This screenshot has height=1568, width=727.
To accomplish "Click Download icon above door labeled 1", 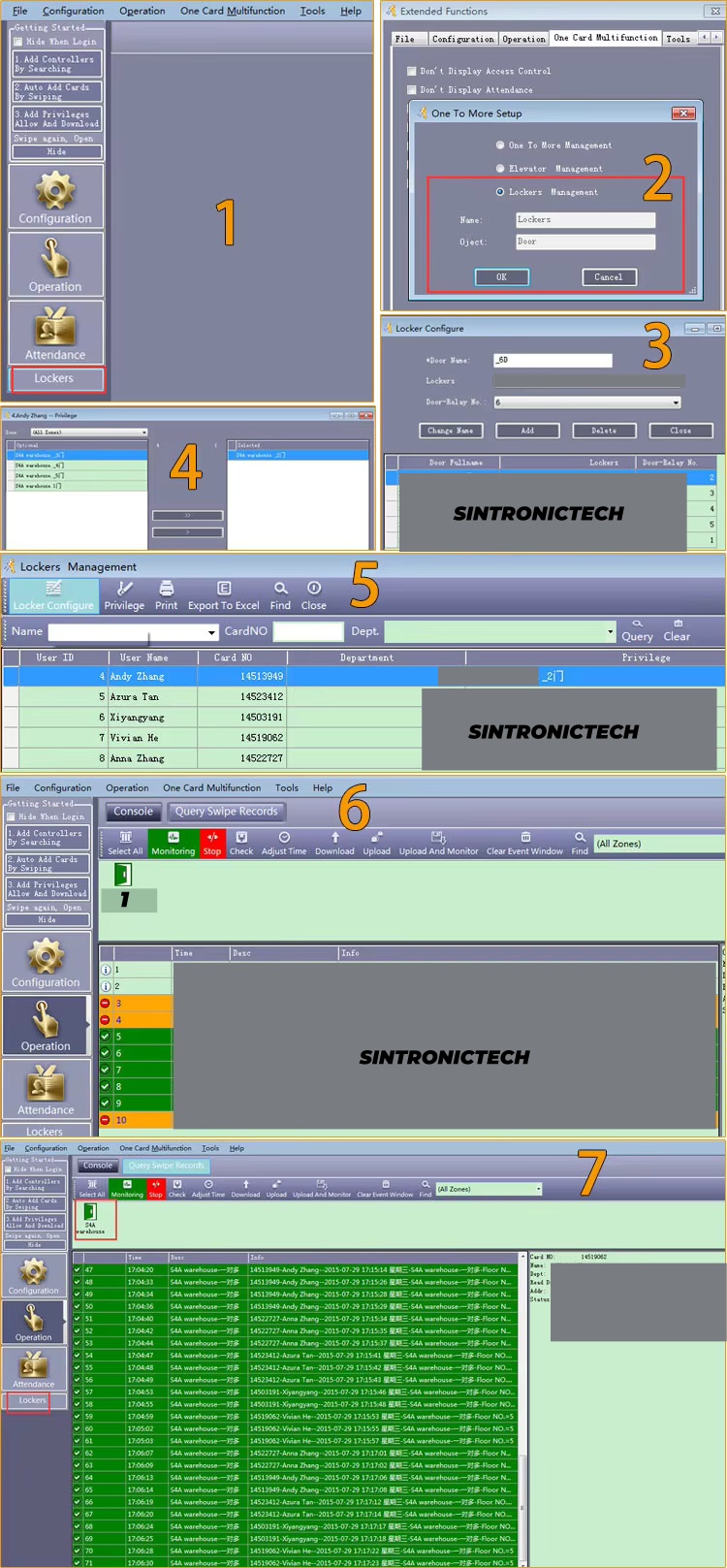I will click(x=334, y=837).
